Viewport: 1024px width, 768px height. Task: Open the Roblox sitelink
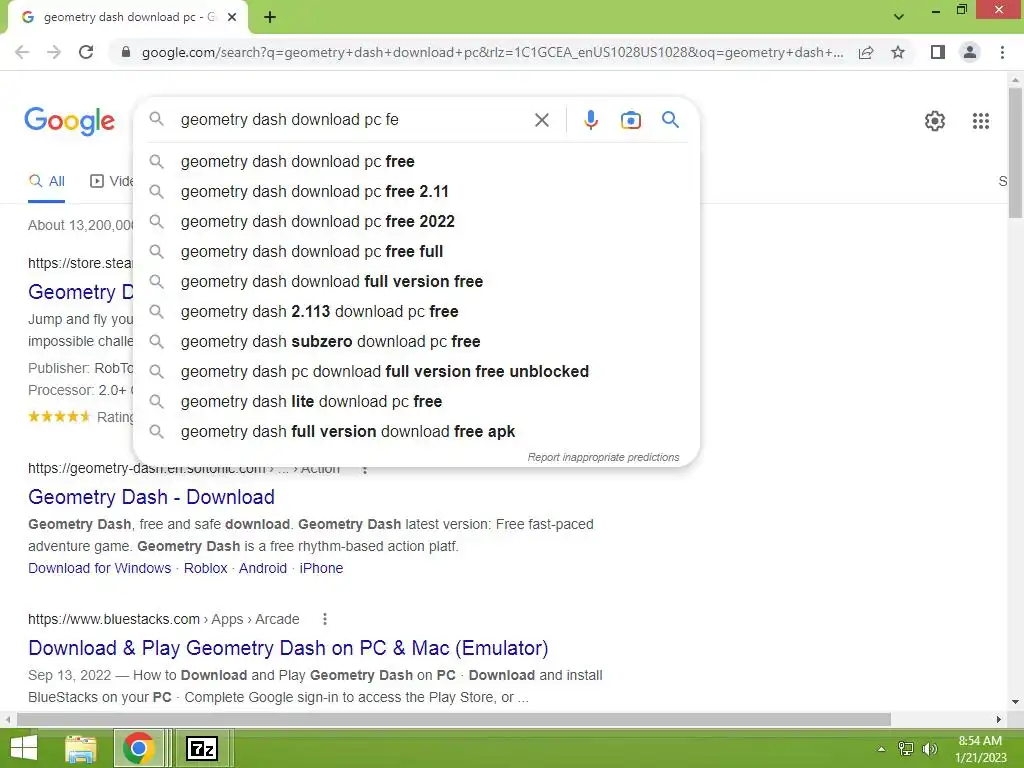pos(205,568)
